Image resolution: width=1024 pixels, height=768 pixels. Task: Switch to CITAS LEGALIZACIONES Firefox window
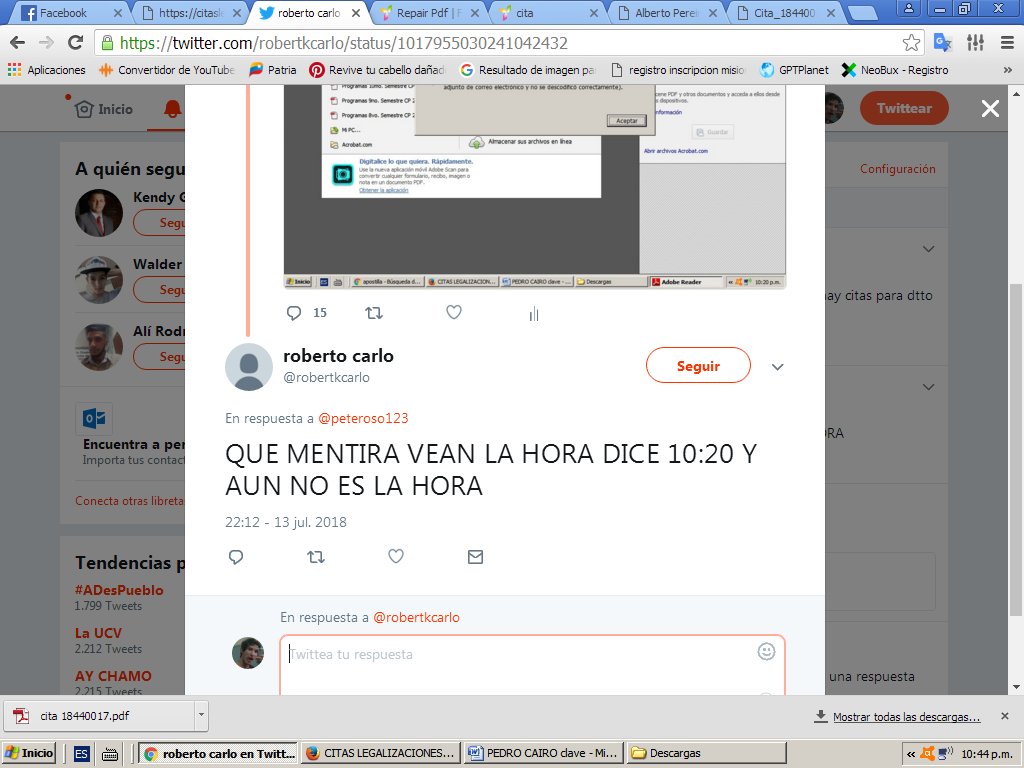coord(380,753)
